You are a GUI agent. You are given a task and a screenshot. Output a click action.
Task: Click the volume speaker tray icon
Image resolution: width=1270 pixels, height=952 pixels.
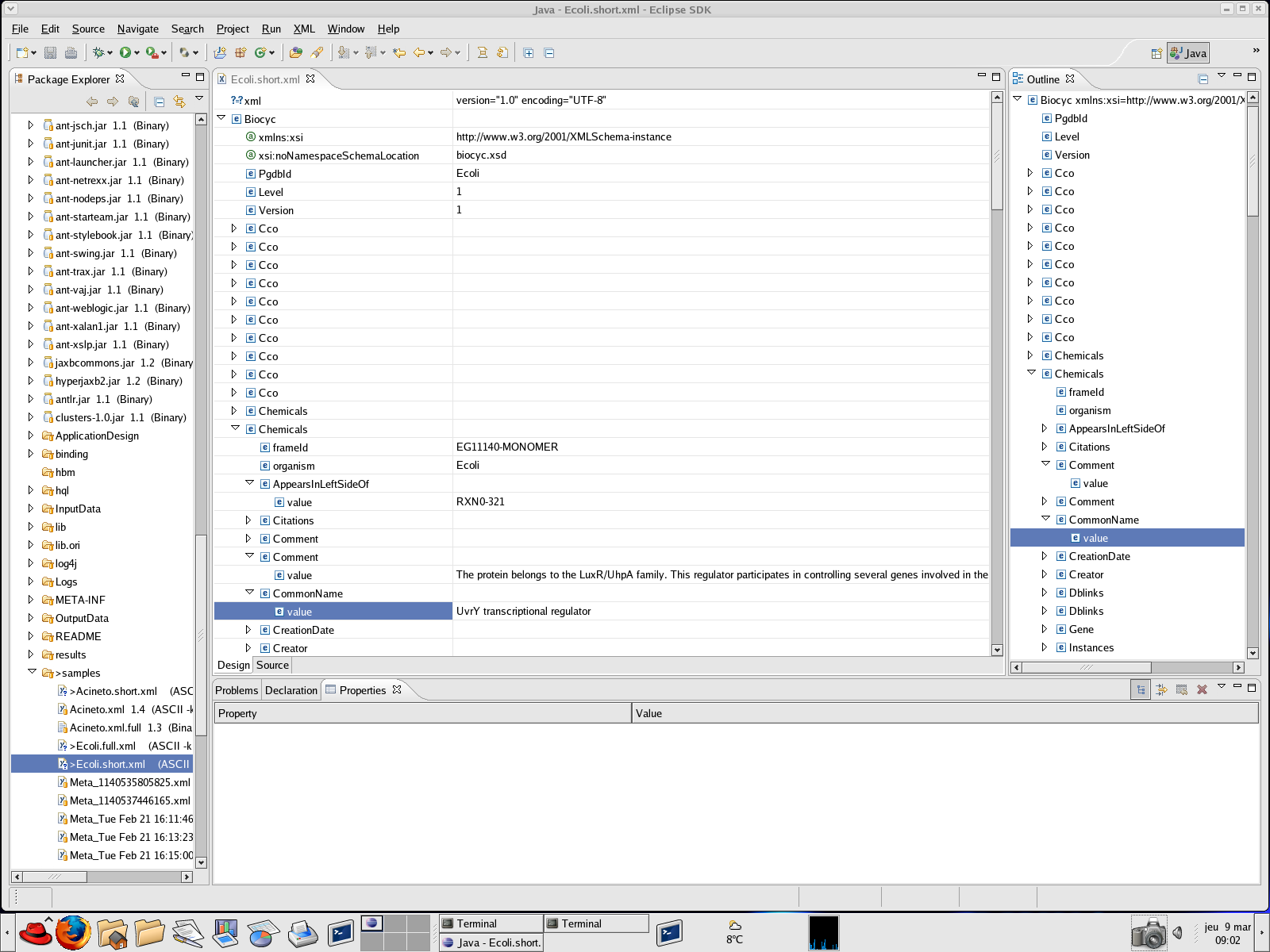[x=1178, y=933]
